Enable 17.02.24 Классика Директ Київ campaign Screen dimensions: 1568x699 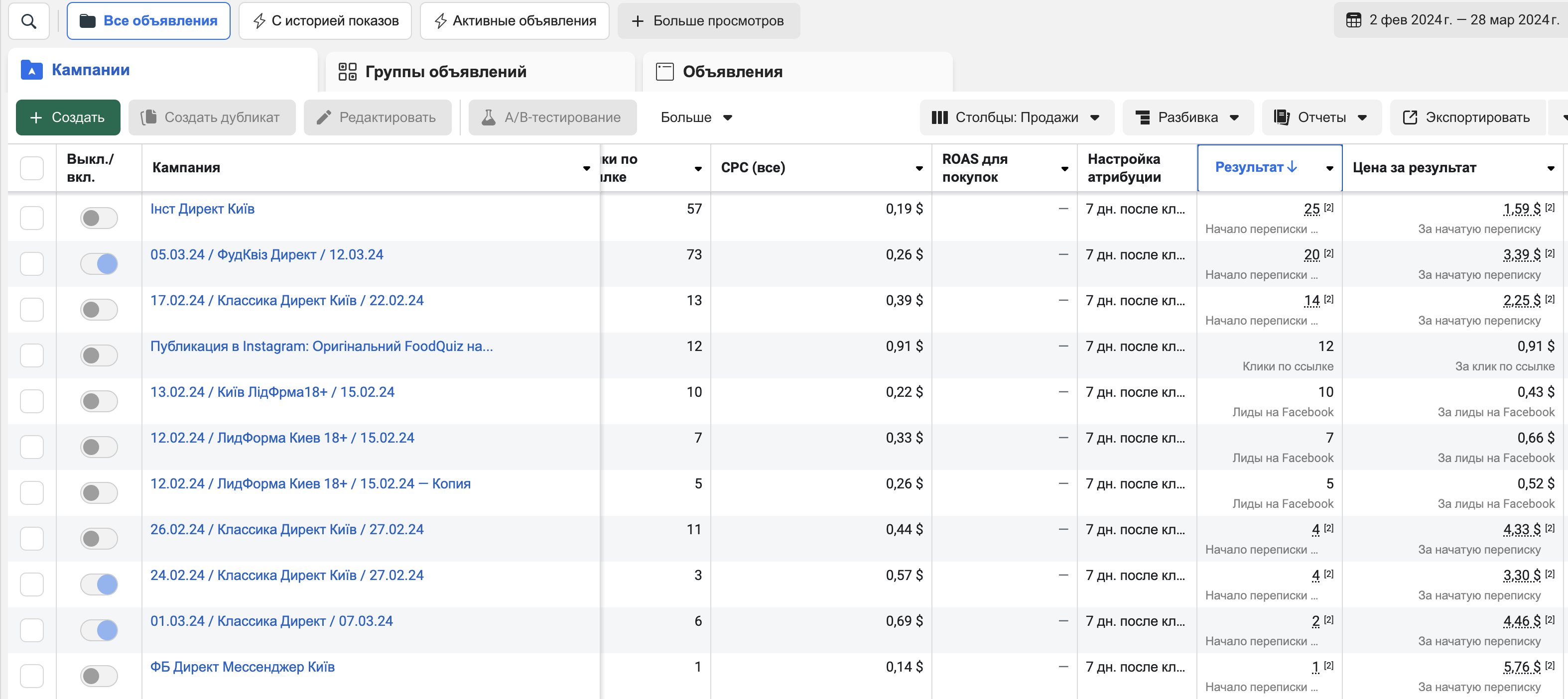[x=99, y=310]
